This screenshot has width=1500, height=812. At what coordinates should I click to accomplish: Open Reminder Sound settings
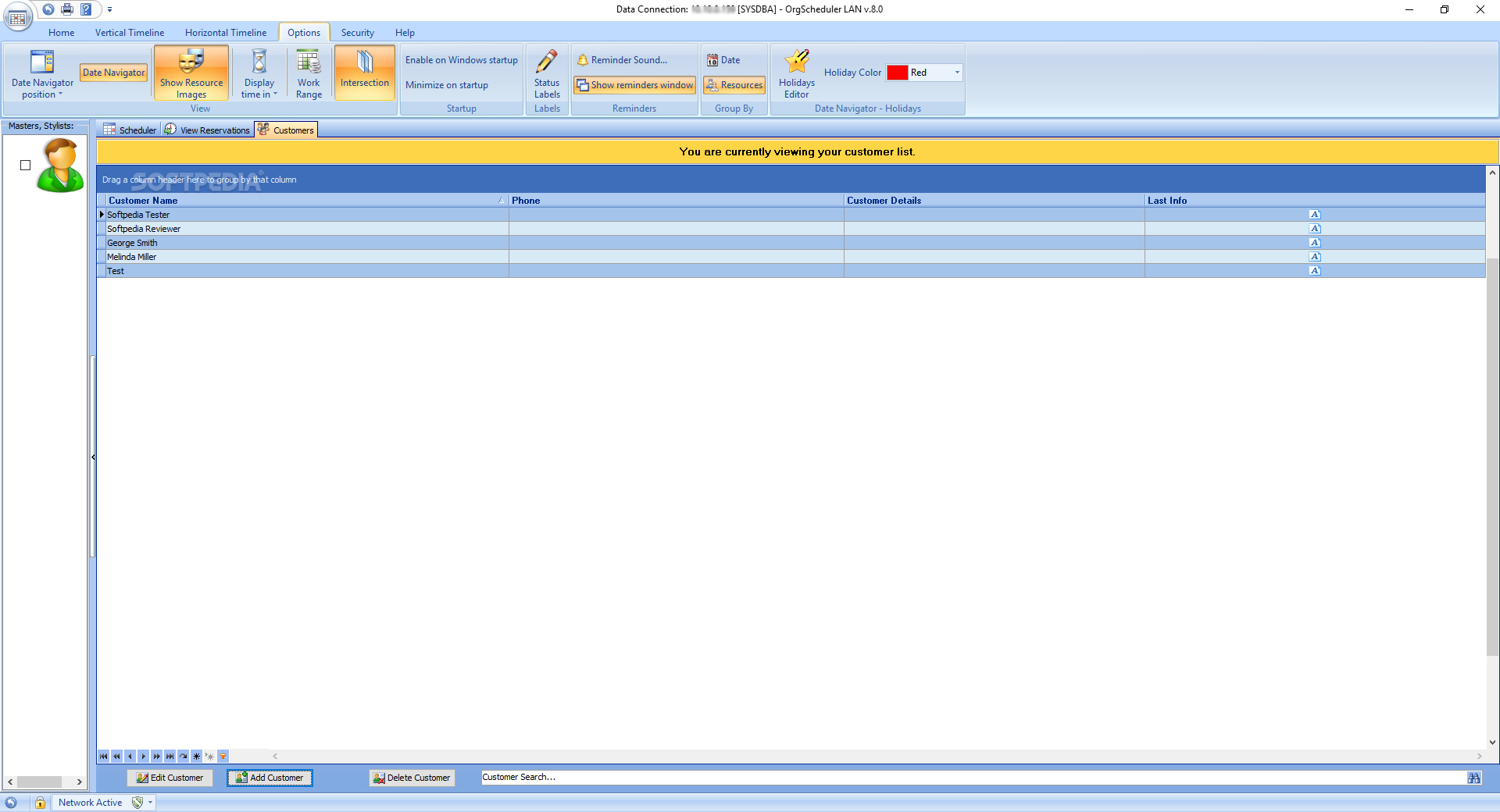click(623, 60)
